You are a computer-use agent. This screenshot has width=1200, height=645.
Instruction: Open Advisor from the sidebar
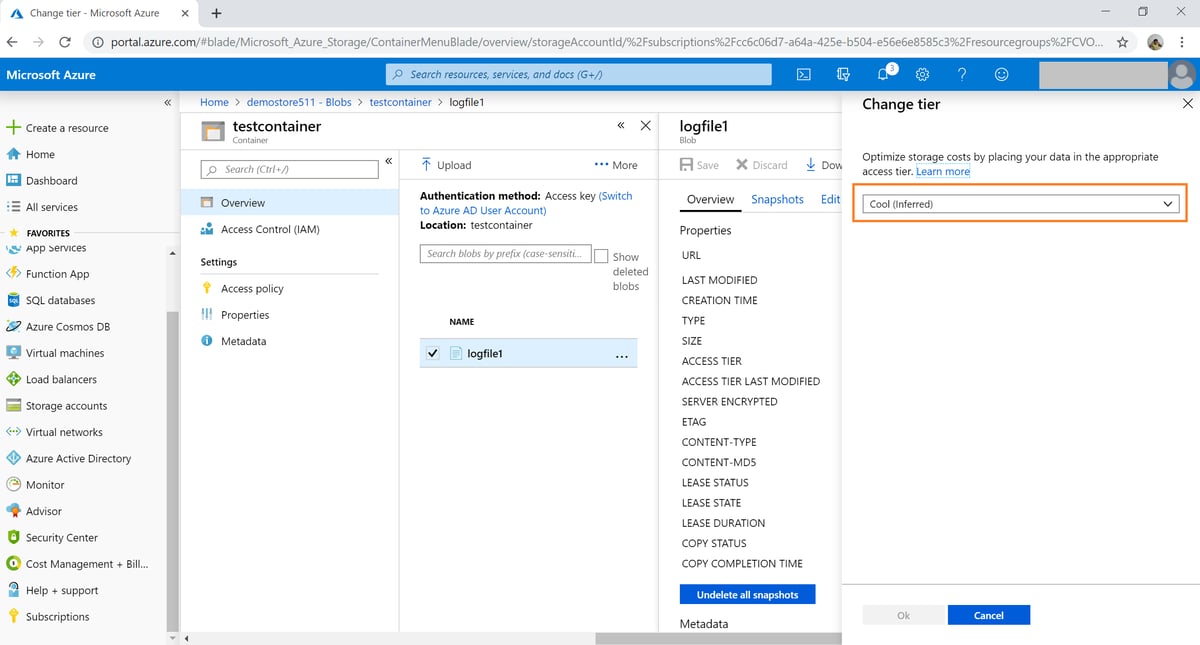[43, 511]
